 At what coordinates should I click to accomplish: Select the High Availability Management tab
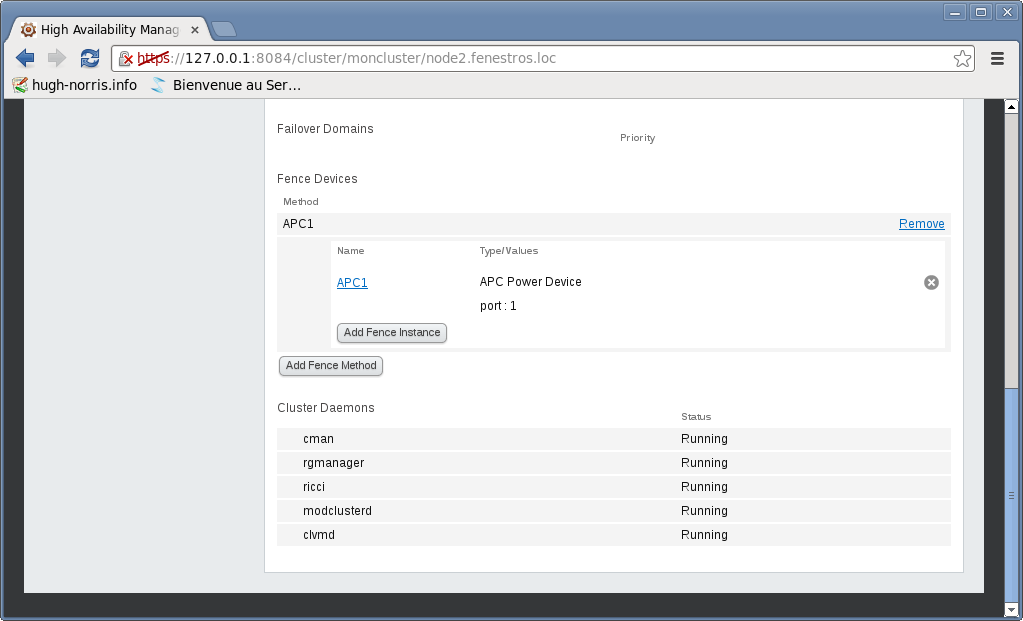click(x=105, y=29)
